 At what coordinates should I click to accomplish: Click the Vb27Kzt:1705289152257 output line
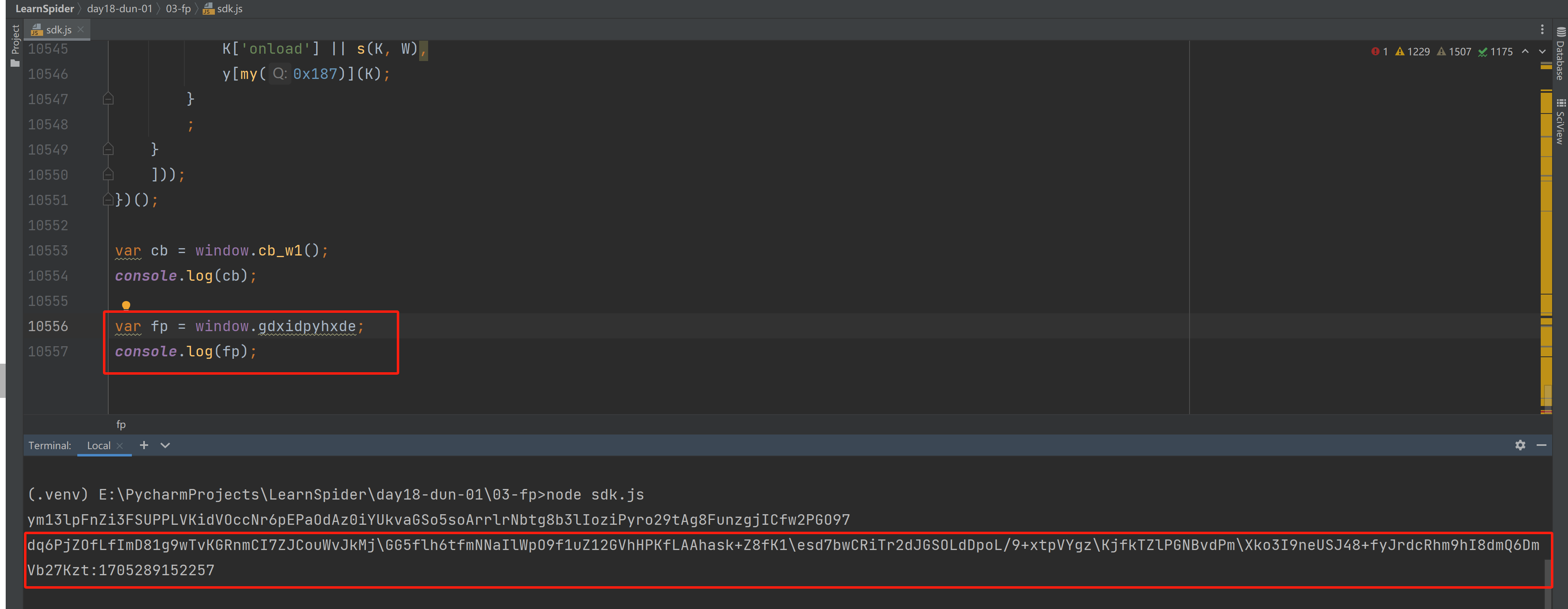coord(120,571)
